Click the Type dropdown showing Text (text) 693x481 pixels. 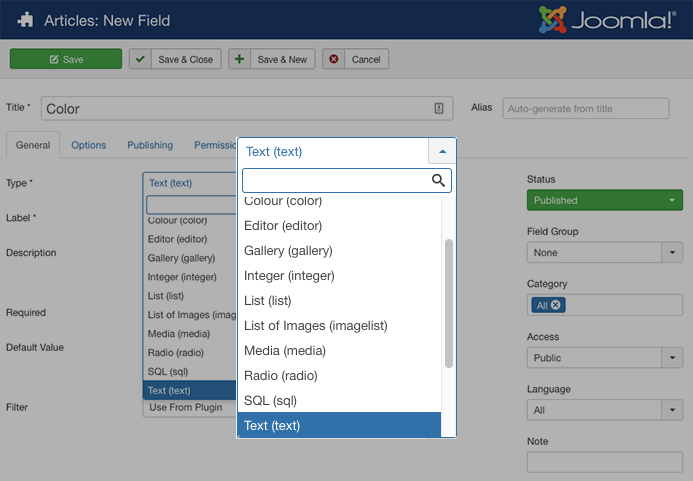point(190,183)
